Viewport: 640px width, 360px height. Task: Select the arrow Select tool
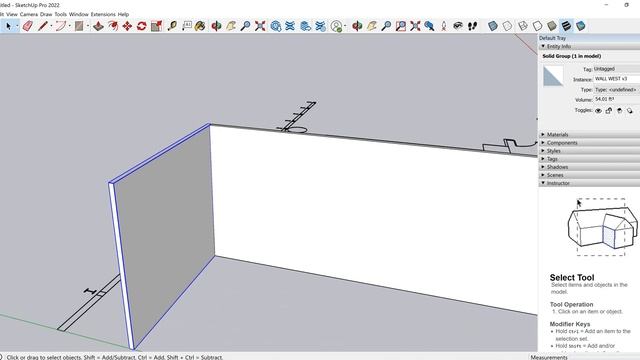click(8, 26)
